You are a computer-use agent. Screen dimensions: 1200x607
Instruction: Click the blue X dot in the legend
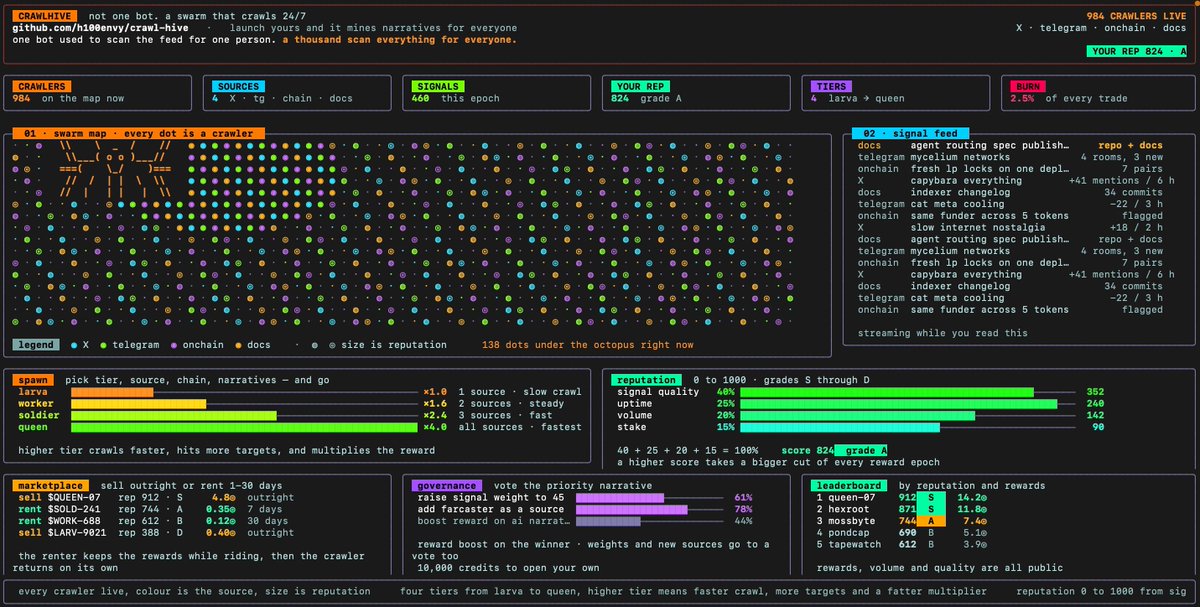coord(74,345)
